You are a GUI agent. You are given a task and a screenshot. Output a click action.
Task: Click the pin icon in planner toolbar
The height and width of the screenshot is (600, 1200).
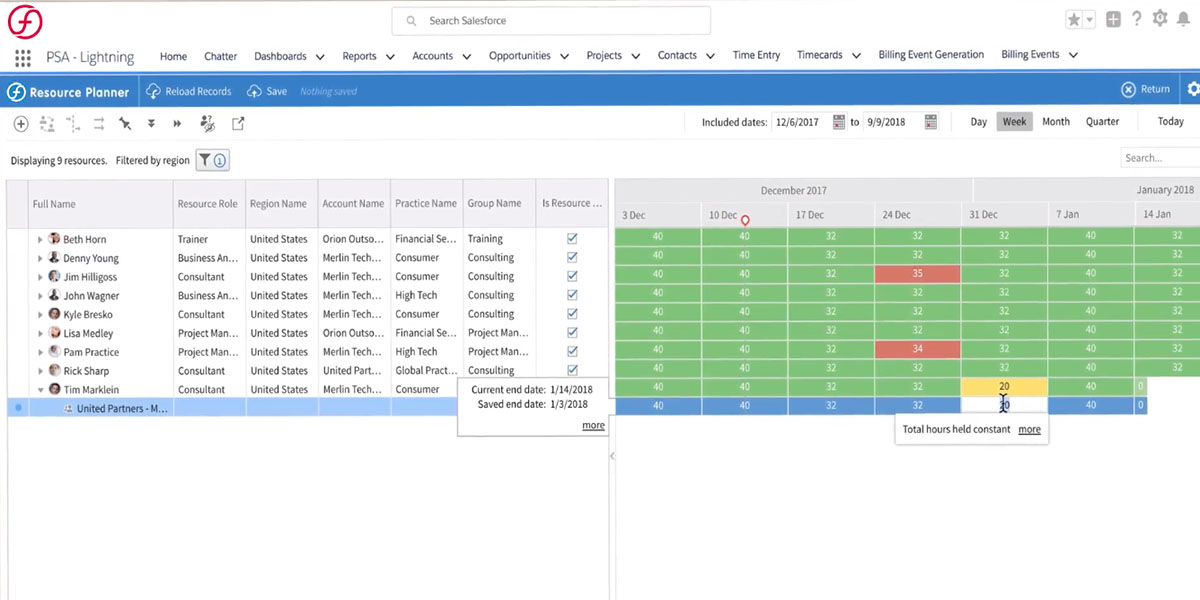[125, 124]
